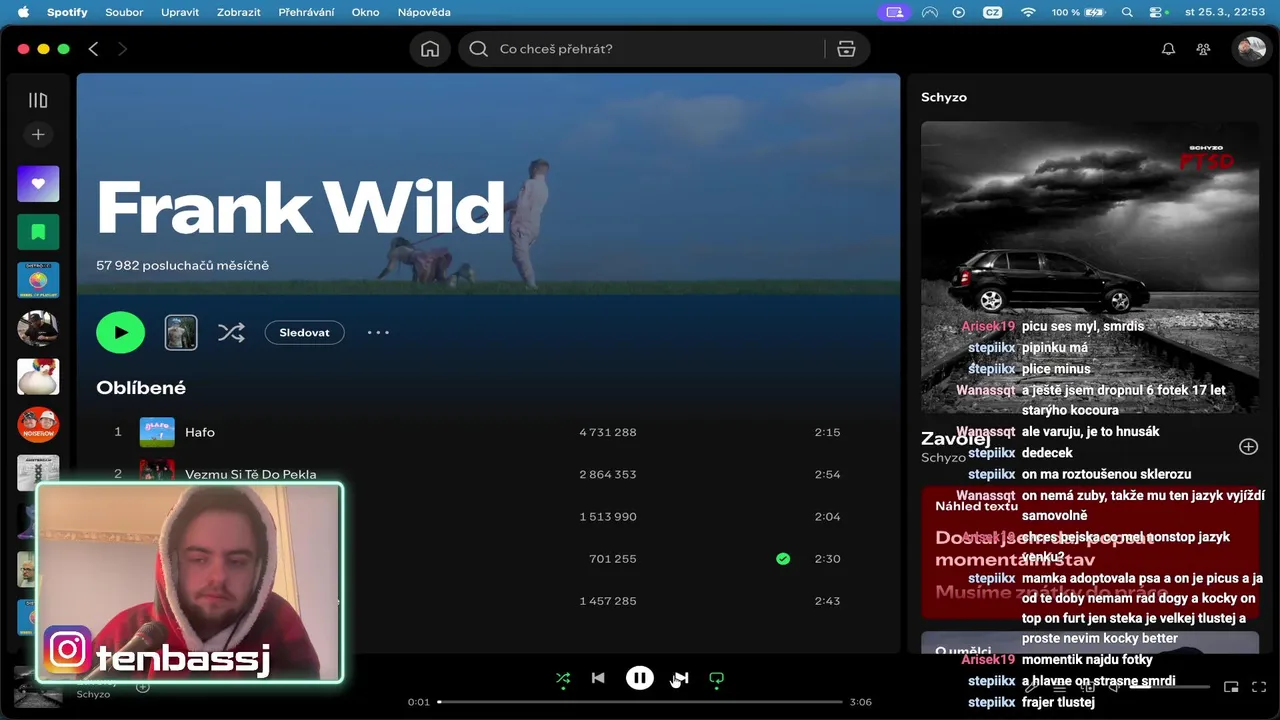1280x720 pixels.
Task: Open the Přehrávání menu
Action: coord(308,12)
